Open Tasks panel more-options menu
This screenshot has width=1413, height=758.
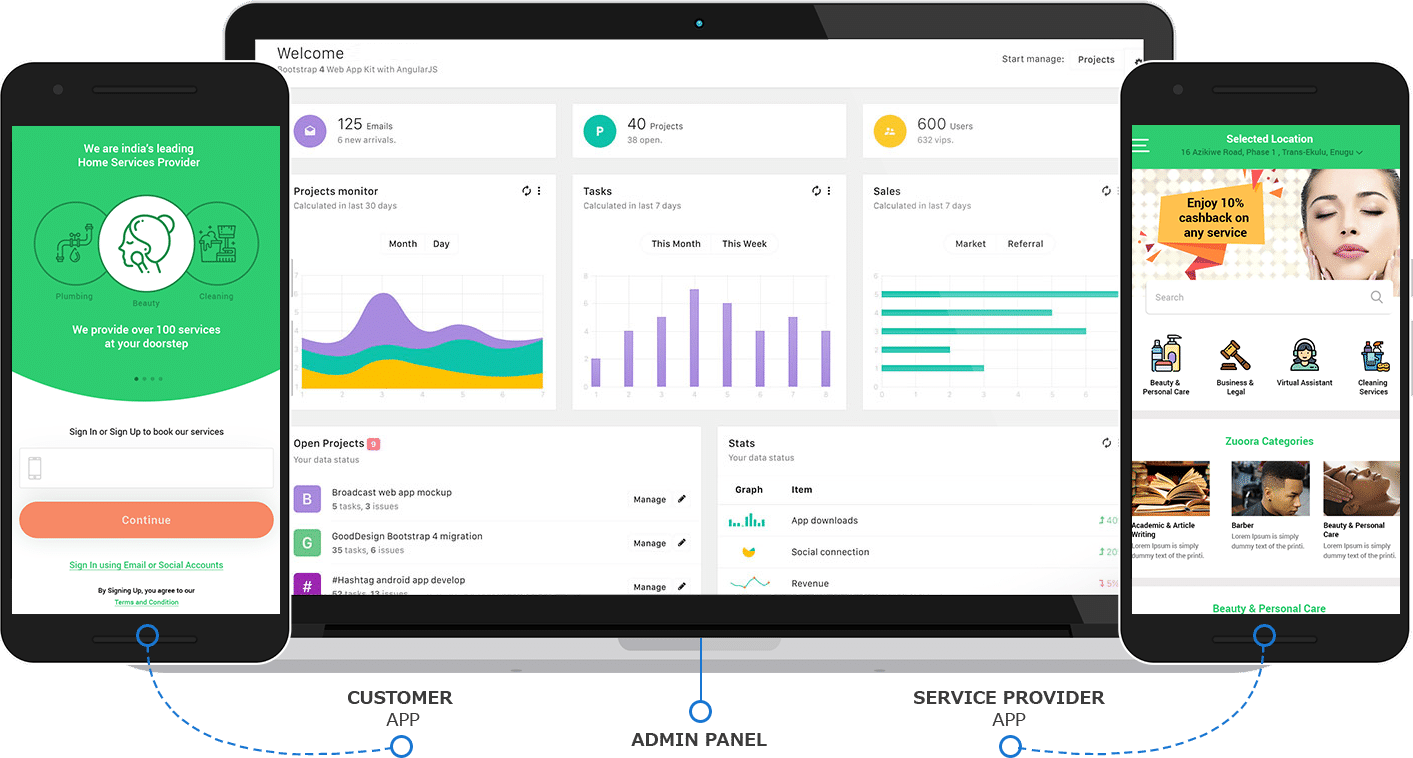[829, 191]
